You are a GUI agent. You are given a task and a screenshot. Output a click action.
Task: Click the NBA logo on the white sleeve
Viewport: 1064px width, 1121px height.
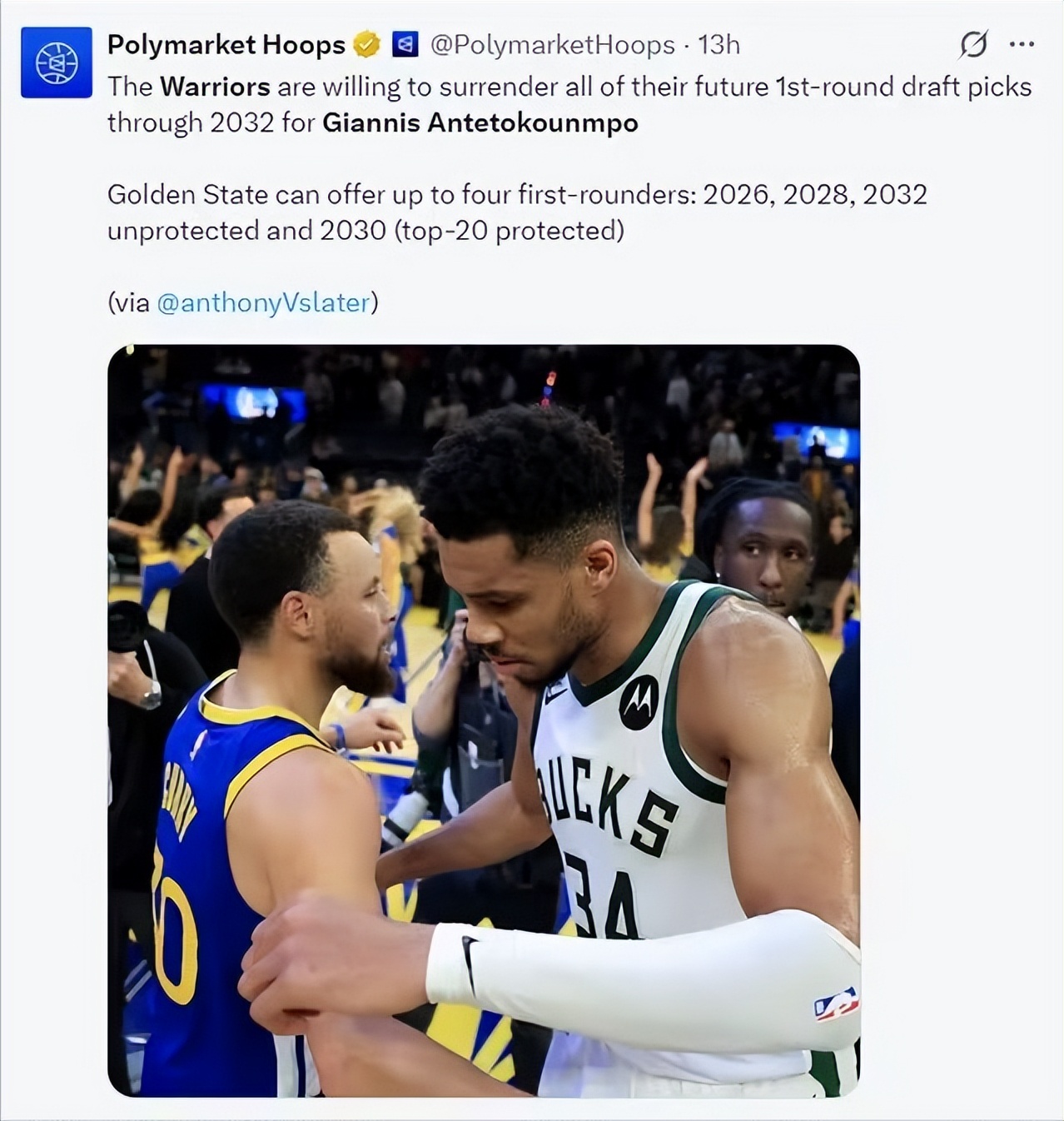click(x=836, y=1004)
